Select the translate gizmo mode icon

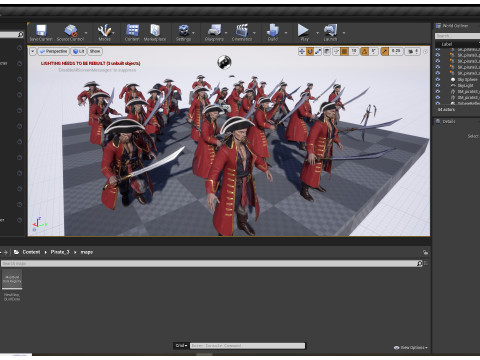click(x=302, y=51)
